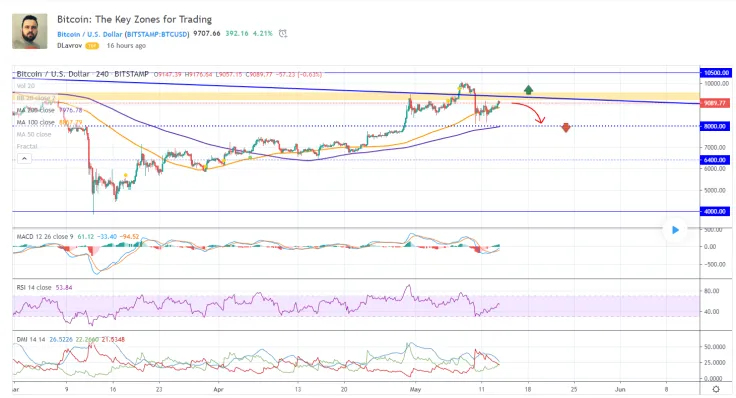Open chart settings gear icon

point(716,389)
